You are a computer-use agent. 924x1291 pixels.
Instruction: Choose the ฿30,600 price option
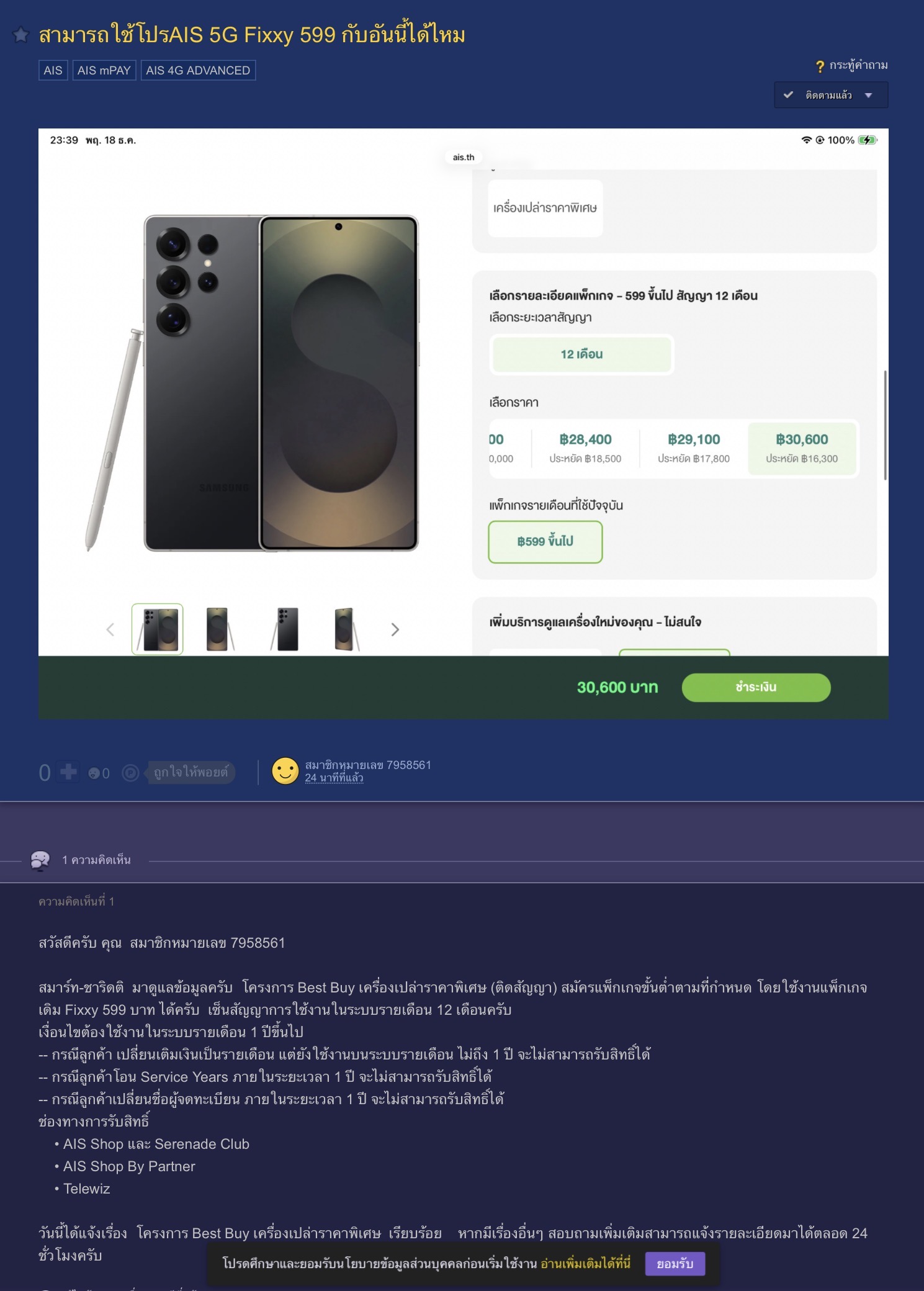pyautogui.click(x=802, y=448)
